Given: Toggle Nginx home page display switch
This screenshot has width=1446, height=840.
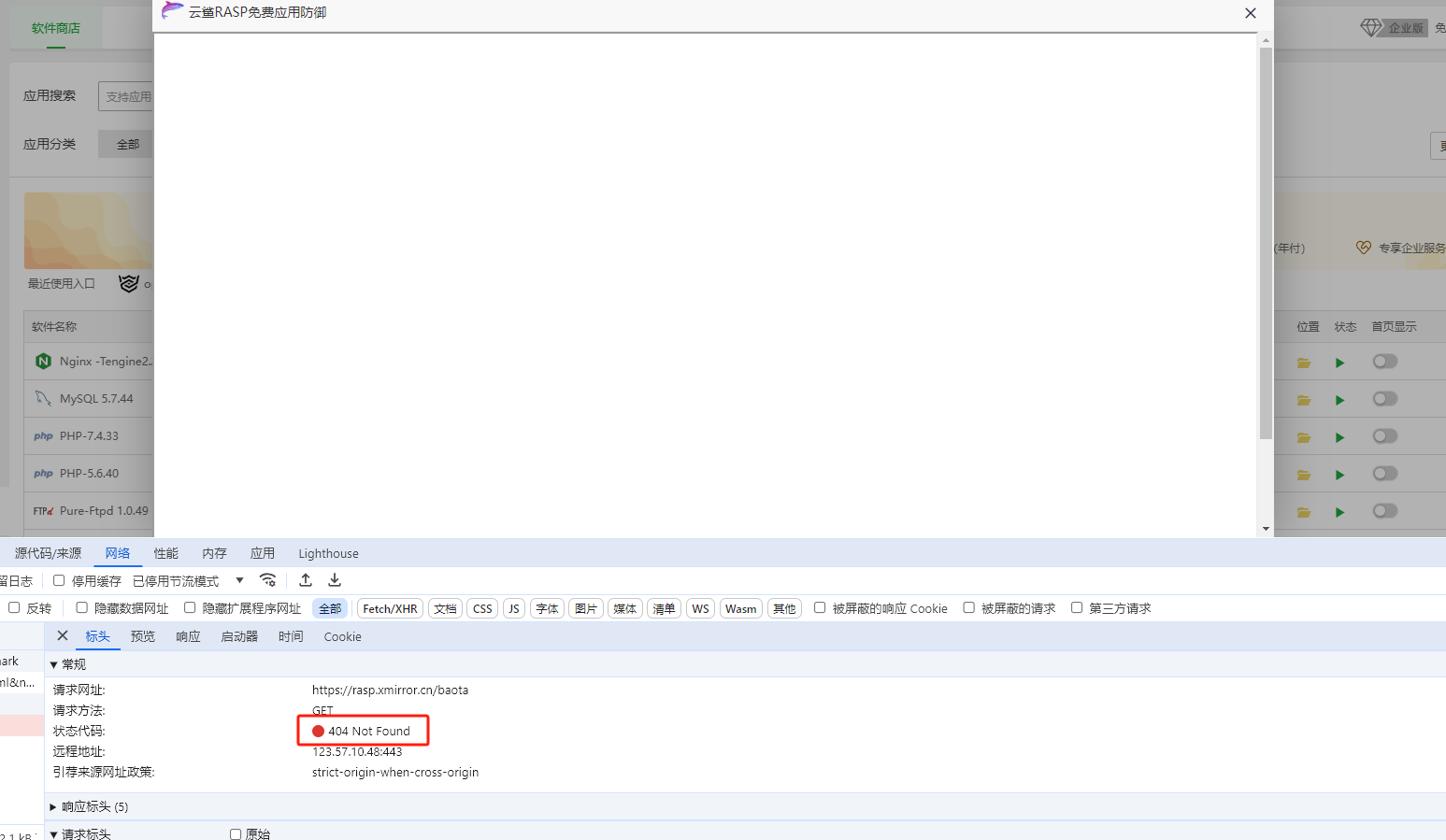Looking at the screenshot, I should click(x=1385, y=362).
